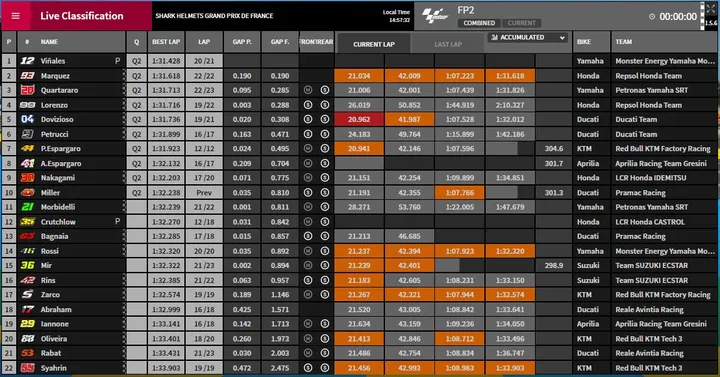Click Nakagami's number 30 badge

click(28, 178)
